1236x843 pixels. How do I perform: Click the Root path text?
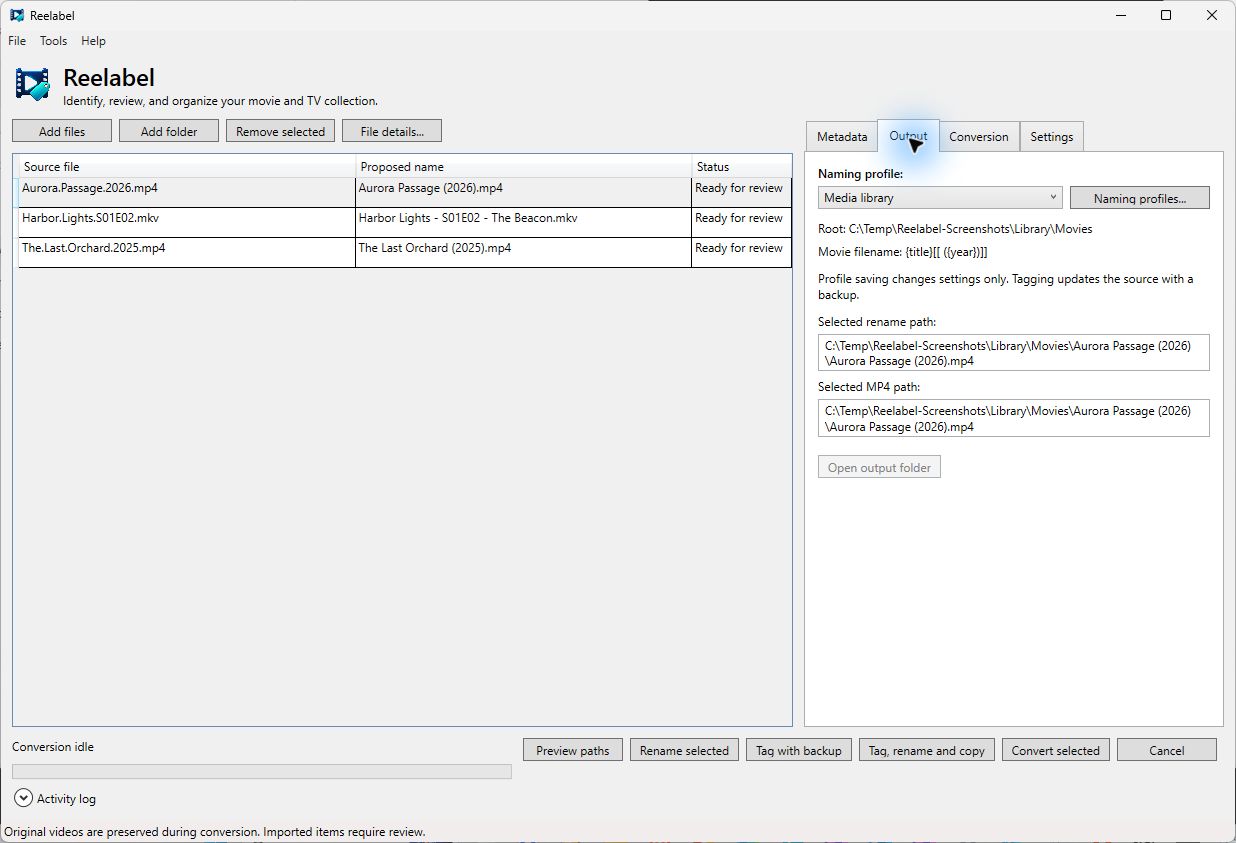[x=955, y=229]
